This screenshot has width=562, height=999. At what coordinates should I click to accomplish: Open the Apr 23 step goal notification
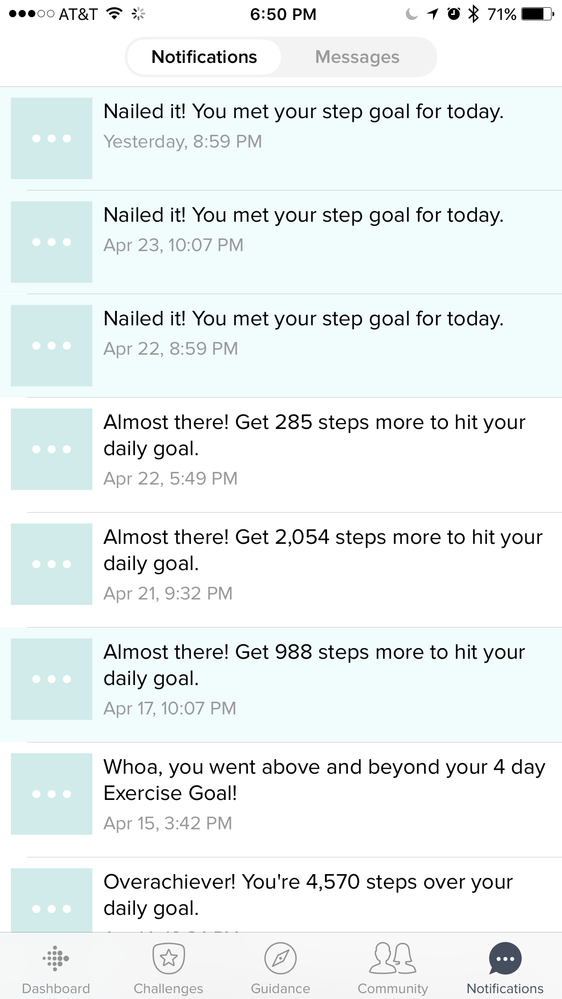pyautogui.click(x=281, y=242)
